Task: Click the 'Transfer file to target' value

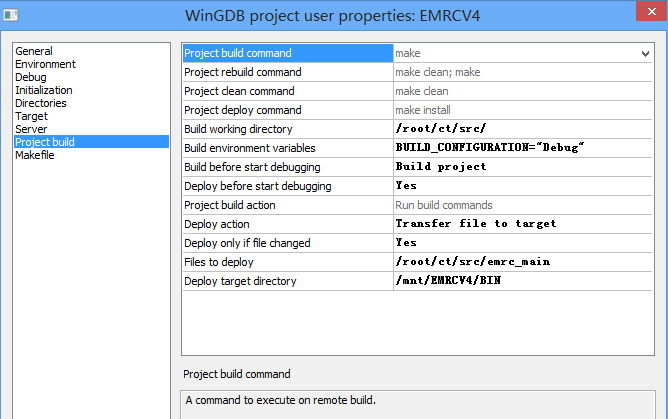Action: point(523,224)
